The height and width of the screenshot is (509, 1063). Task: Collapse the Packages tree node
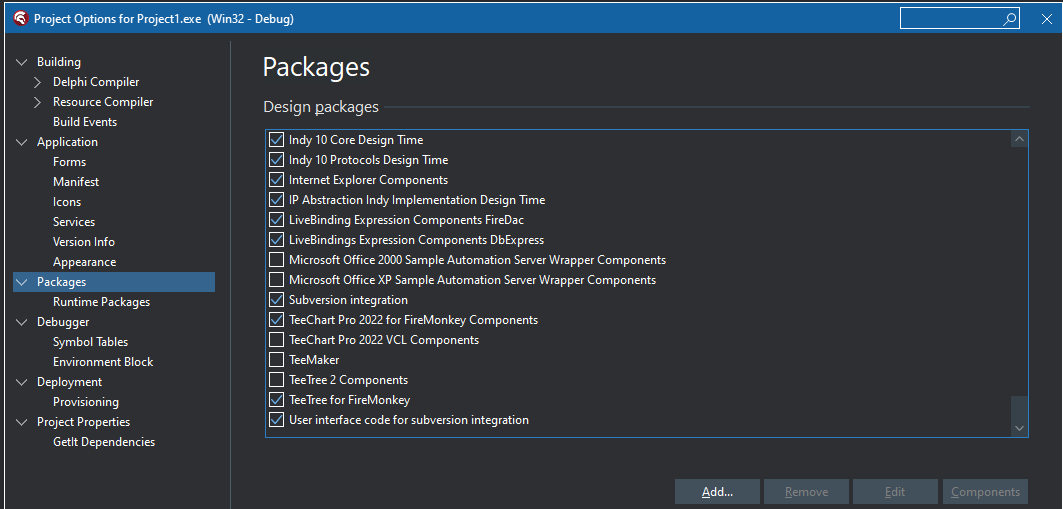[21, 283]
